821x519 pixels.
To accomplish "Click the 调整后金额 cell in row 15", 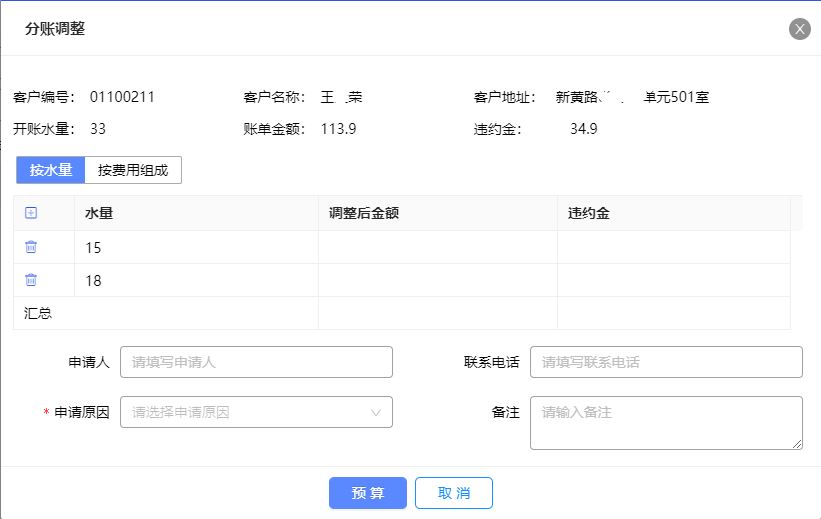I will pos(438,247).
